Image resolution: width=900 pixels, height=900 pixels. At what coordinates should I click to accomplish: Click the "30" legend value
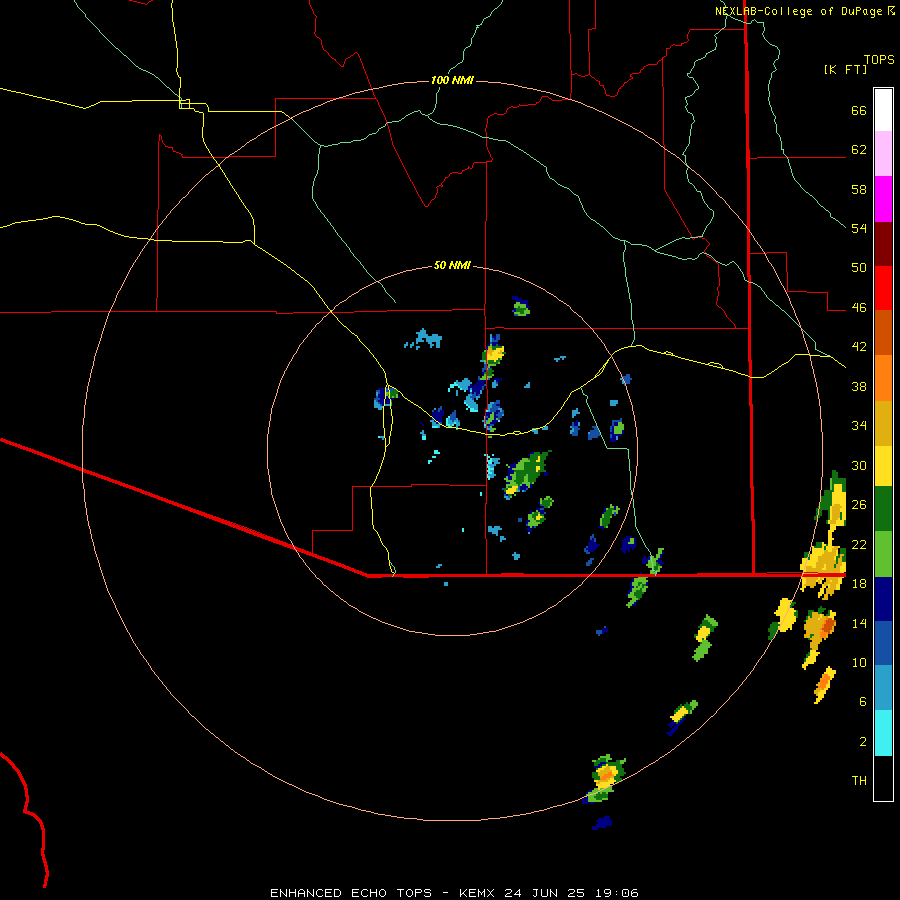pos(859,465)
